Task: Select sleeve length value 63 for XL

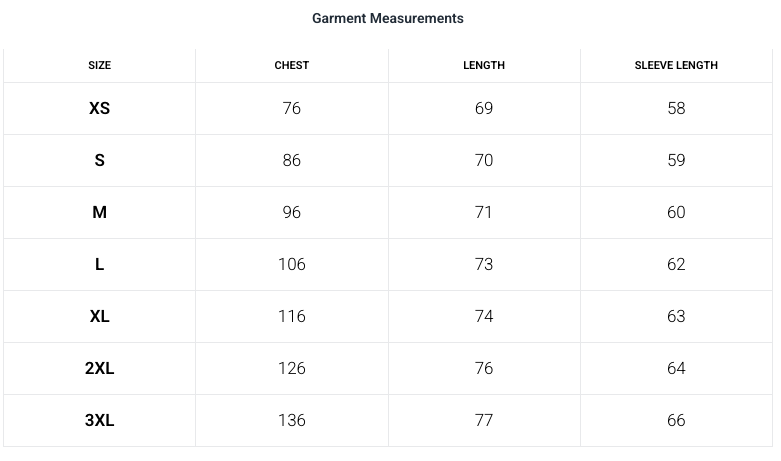Action: (676, 316)
